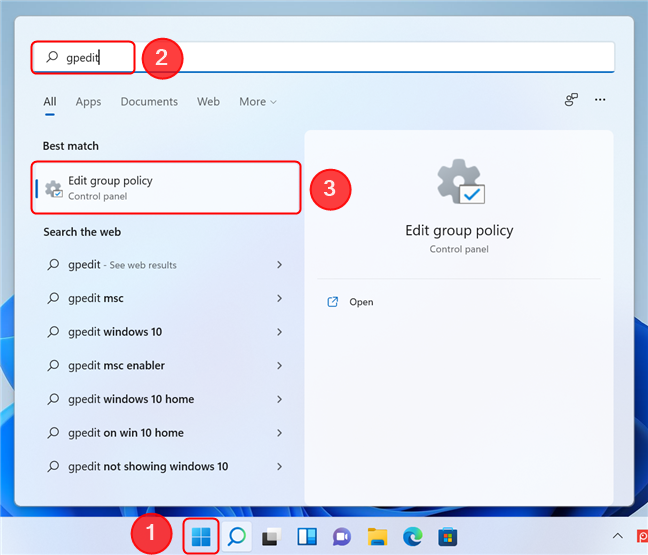Switch to the Apps tab
648x555 pixels.
tap(88, 102)
